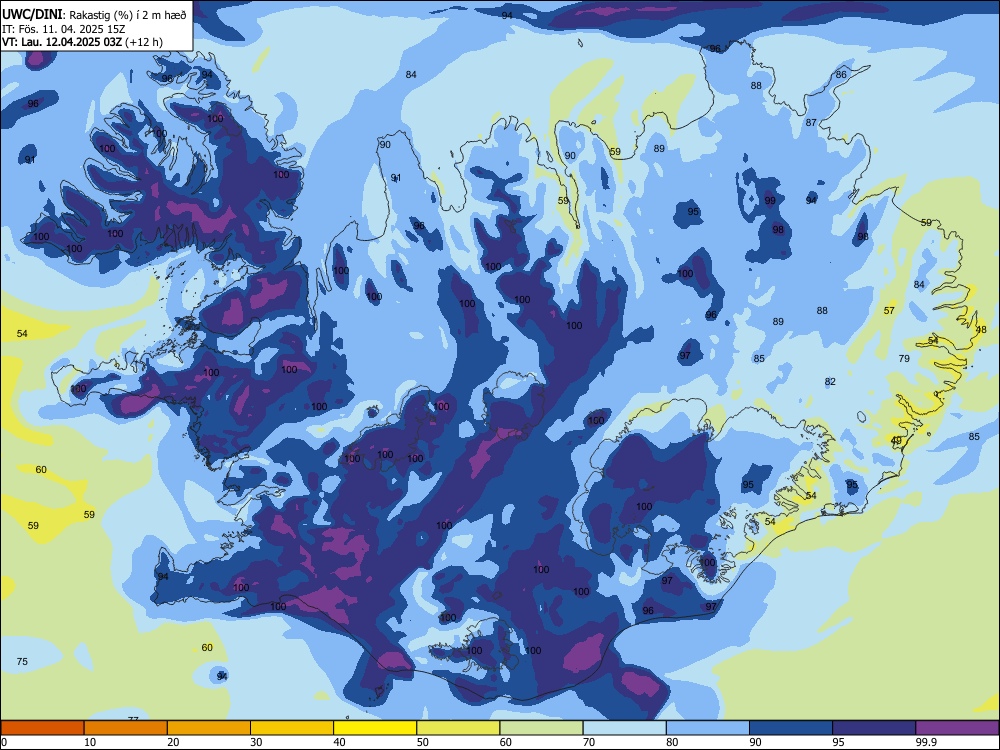Select the legend label '70' under the color bar
1000x750 pixels.
589,742
